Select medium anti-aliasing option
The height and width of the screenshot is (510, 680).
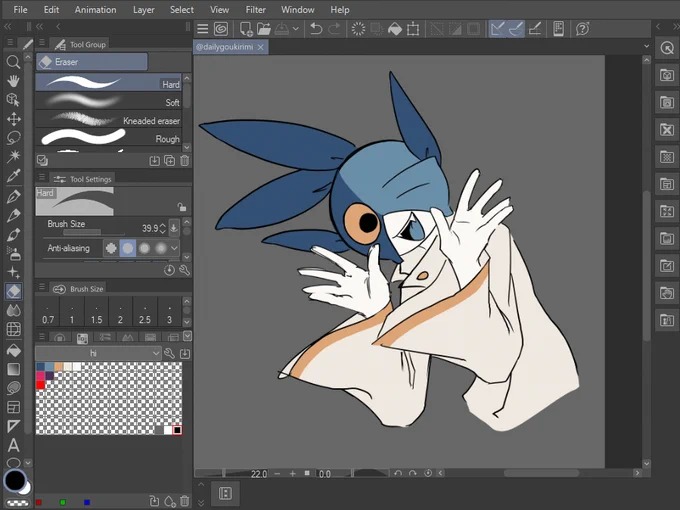click(x=144, y=248)
